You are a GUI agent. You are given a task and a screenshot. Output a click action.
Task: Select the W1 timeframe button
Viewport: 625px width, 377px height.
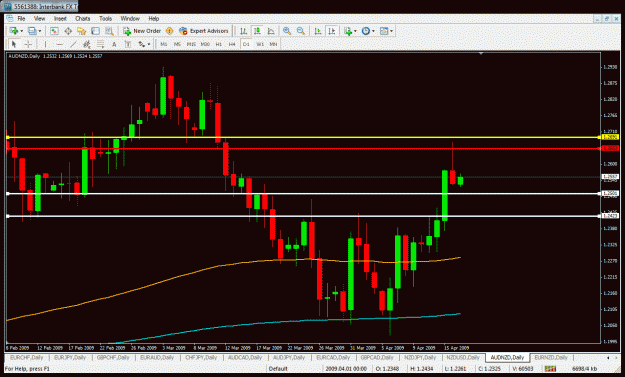[260, 44]
